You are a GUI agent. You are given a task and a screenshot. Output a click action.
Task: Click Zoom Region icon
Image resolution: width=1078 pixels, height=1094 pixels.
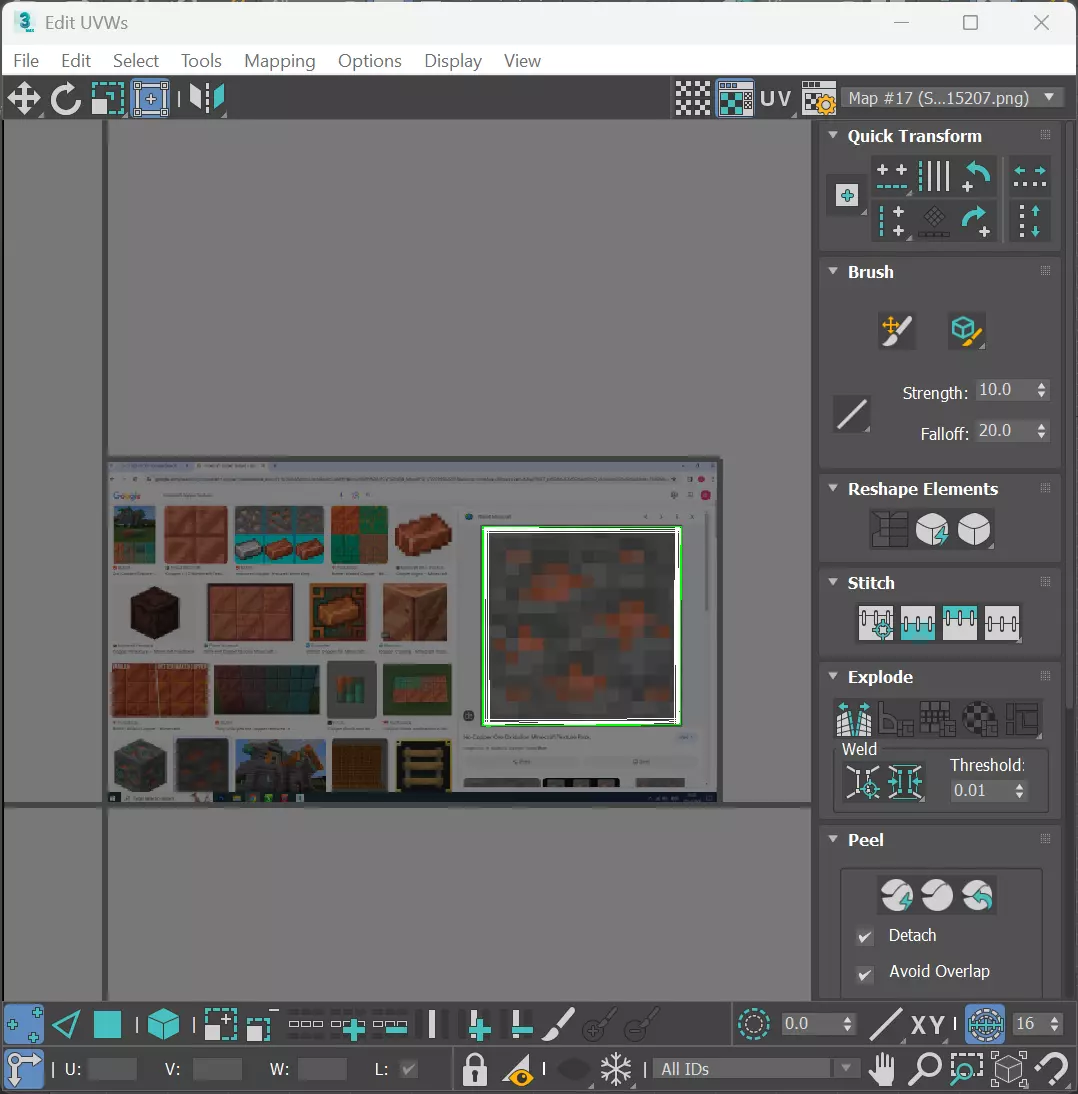click(x=966, y=1068)
